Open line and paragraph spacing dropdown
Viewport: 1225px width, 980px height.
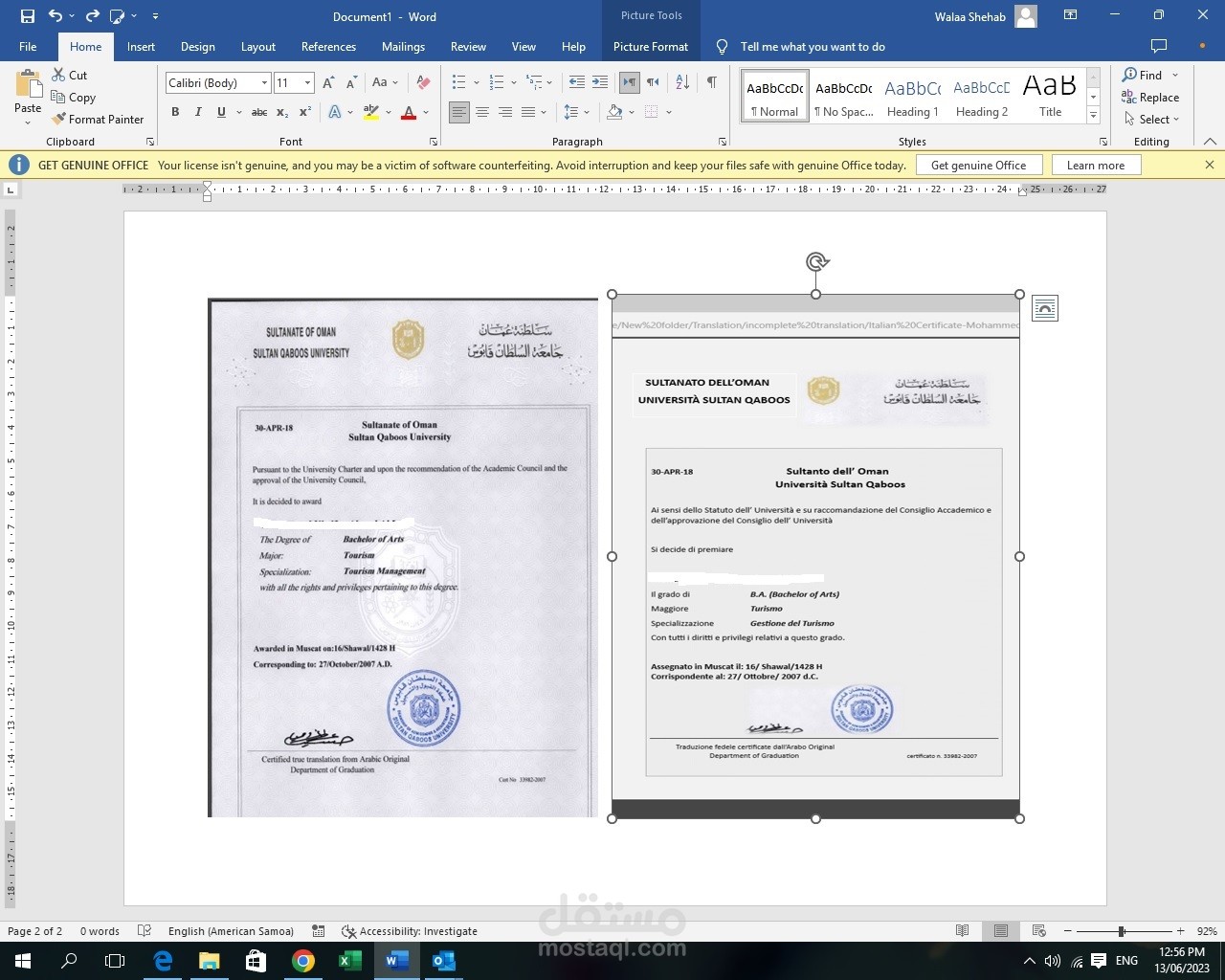(576, 112)
